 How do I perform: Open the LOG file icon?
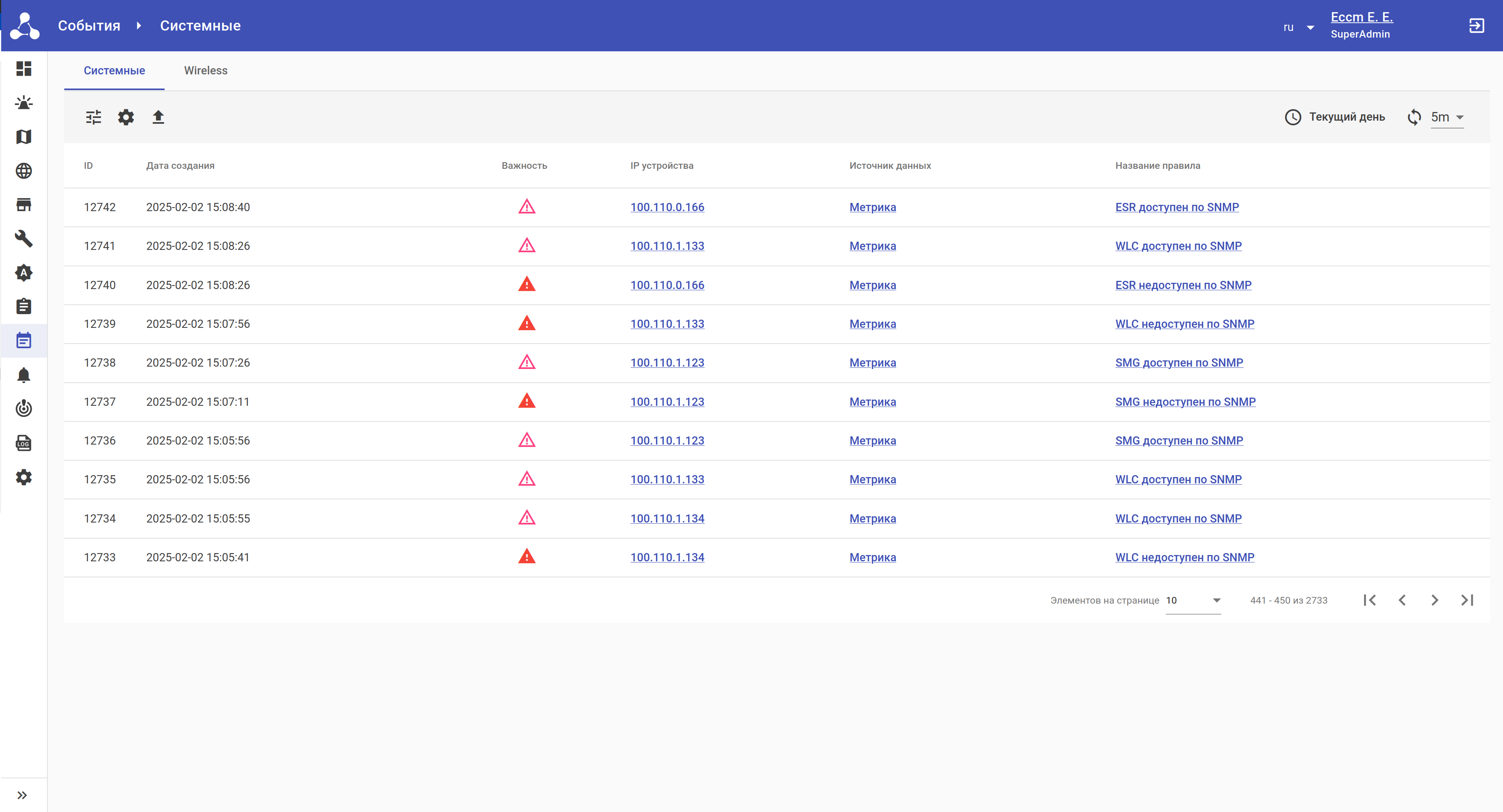tap(24, 443)
